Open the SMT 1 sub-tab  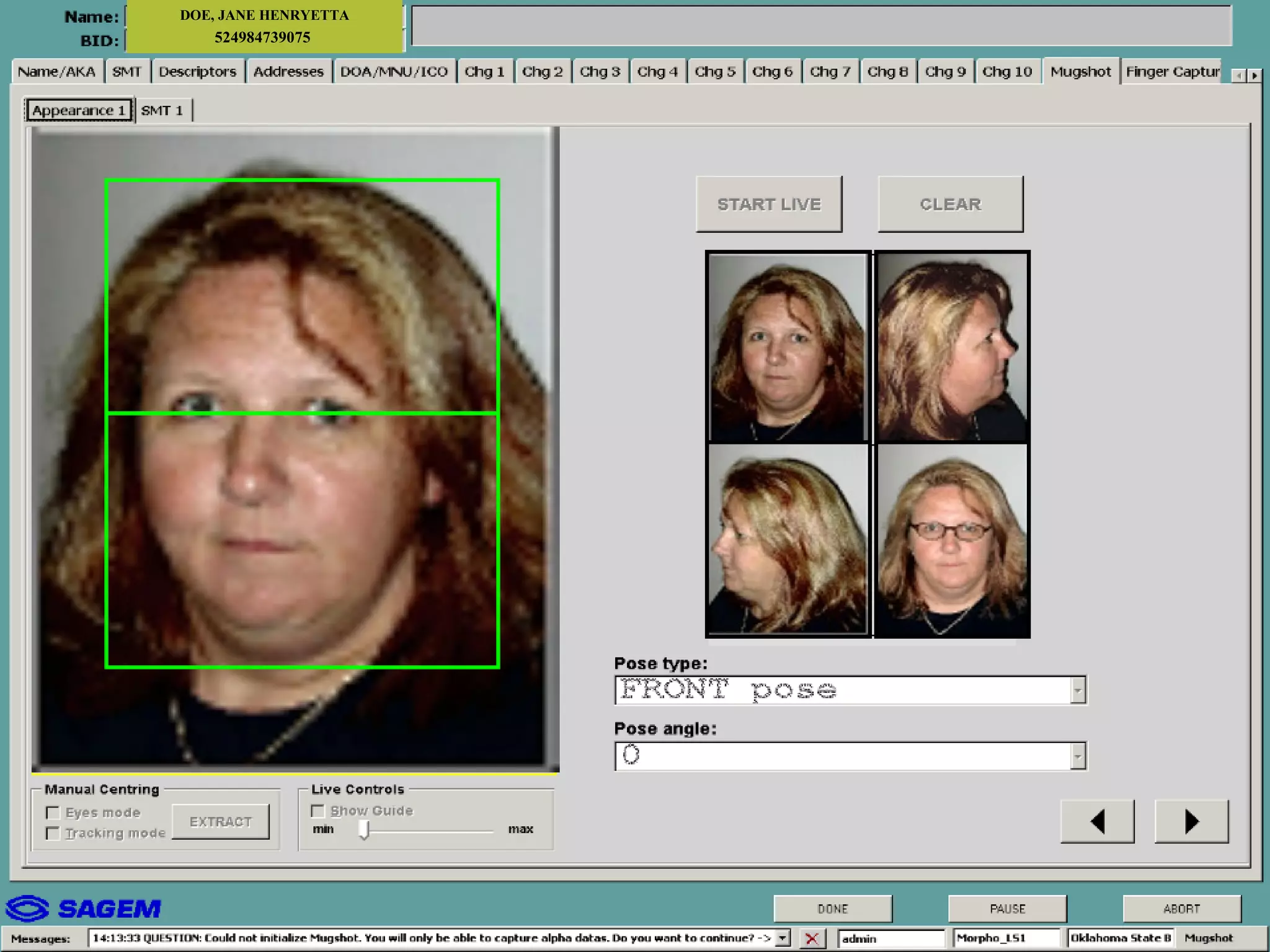coord(162,110)
